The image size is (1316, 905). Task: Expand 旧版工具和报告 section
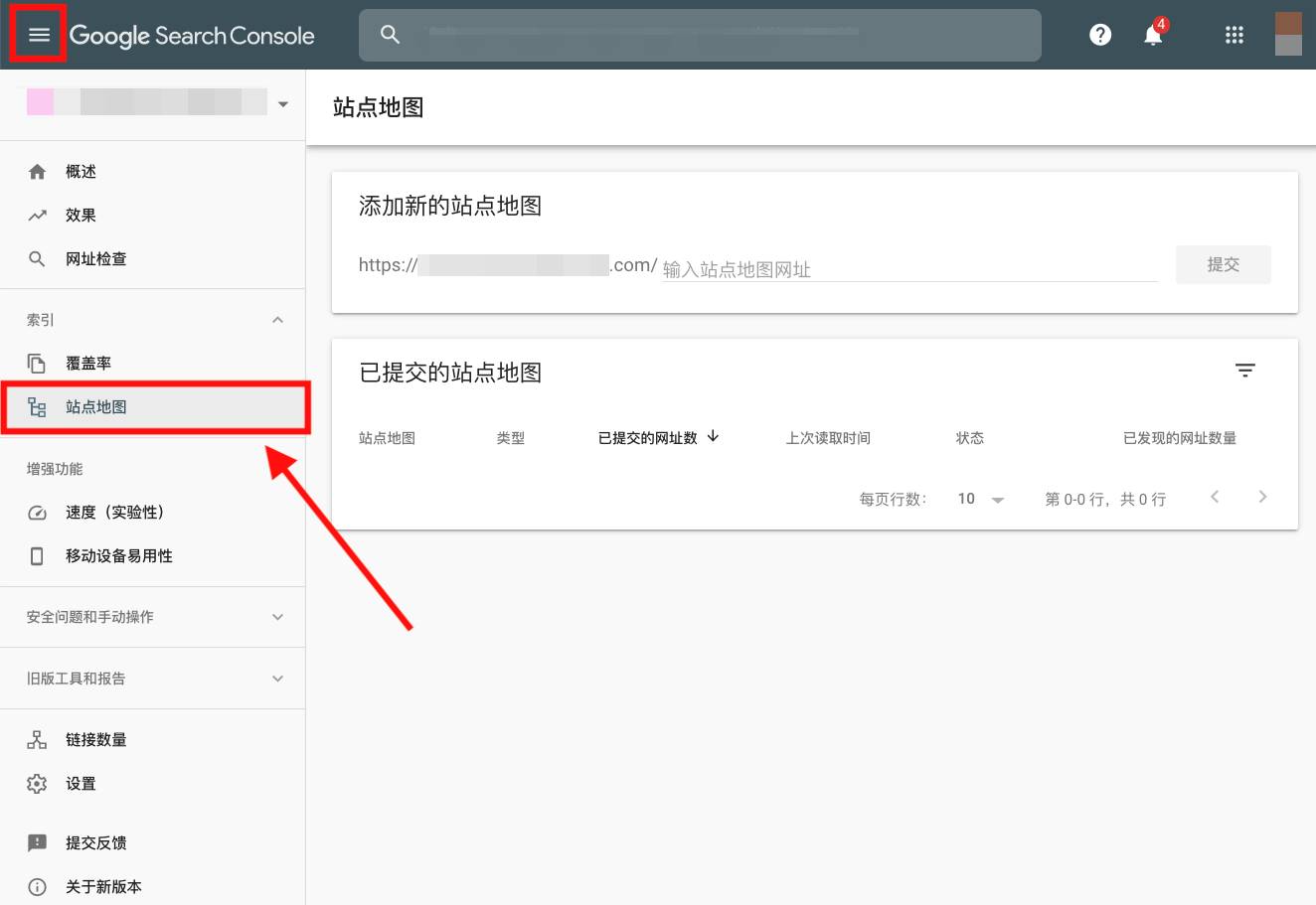[x=277, y=679]
